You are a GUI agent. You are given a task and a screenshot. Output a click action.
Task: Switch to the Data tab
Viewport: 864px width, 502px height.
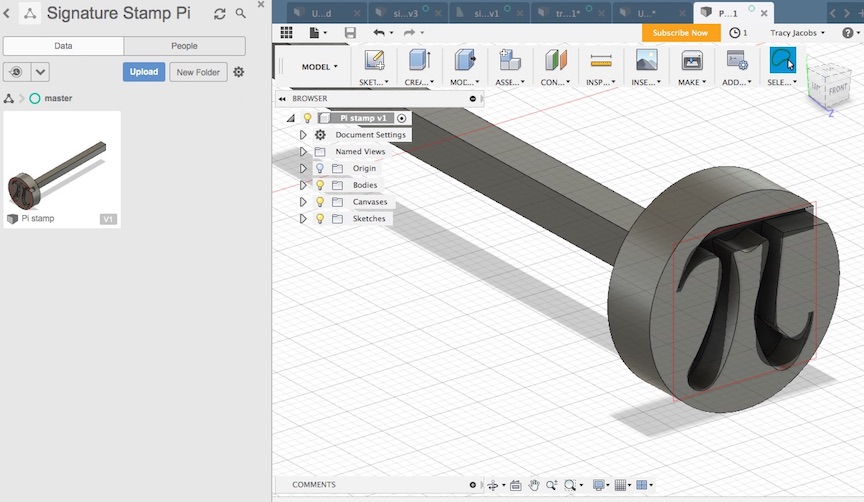pyautogui.click(x=63, y=46)
